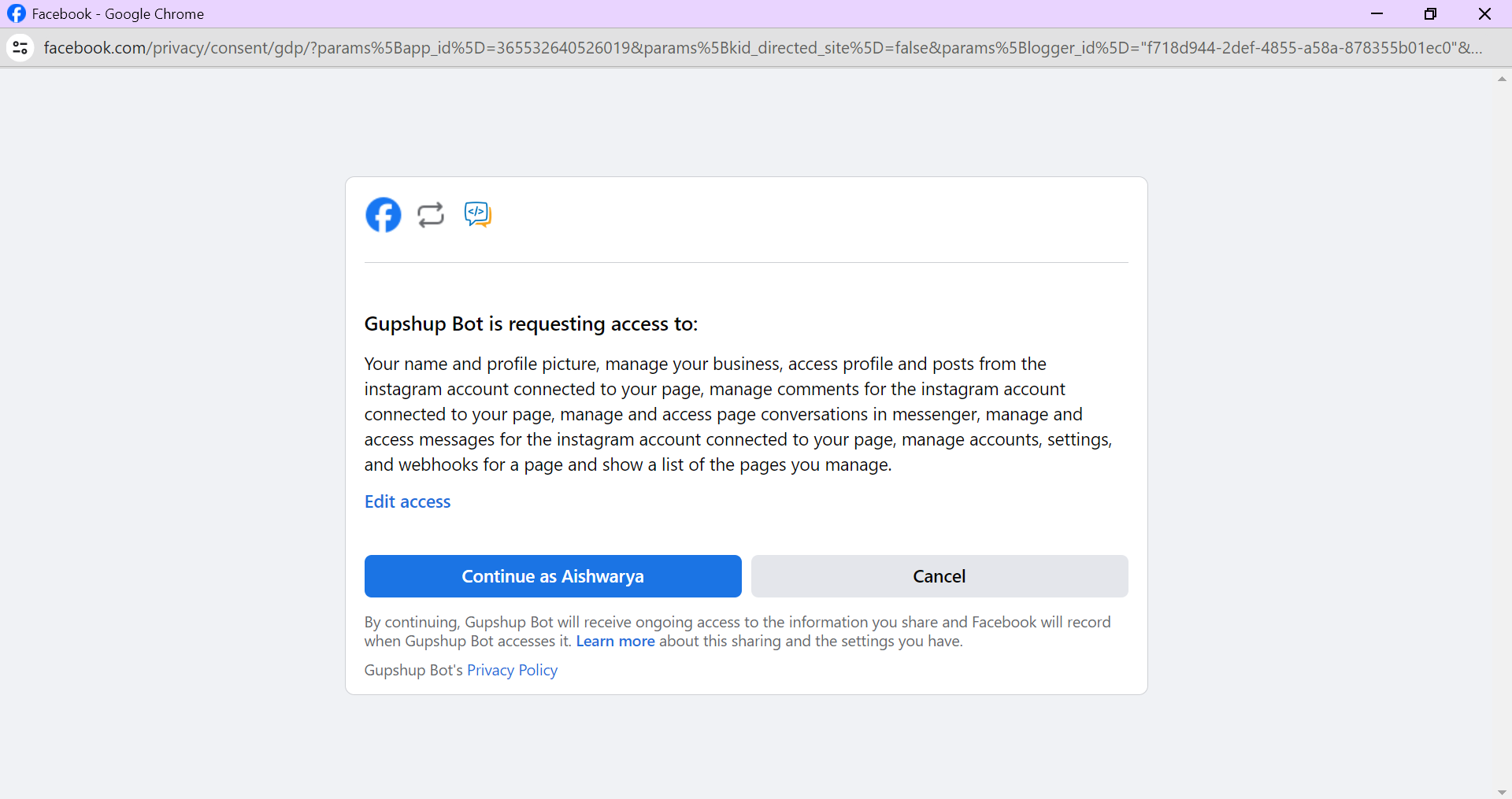Open the Edit access link
Viewport: 1512px width, 799px height.
coord(407,501)
